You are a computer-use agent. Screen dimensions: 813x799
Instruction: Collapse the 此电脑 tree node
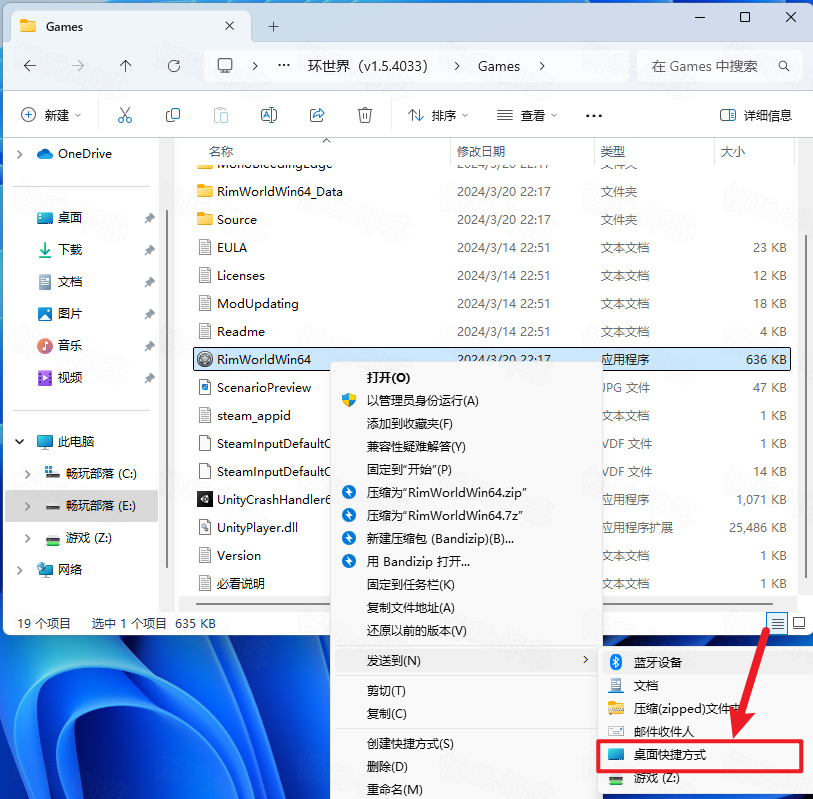[x=20, y=442]
